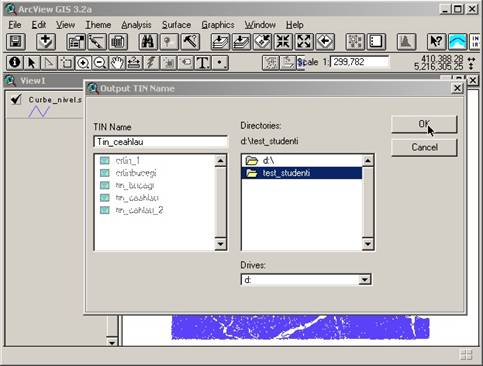Open Theme Table icon
This screenshot has height=366, width=483.
click(x=118, y=42)
